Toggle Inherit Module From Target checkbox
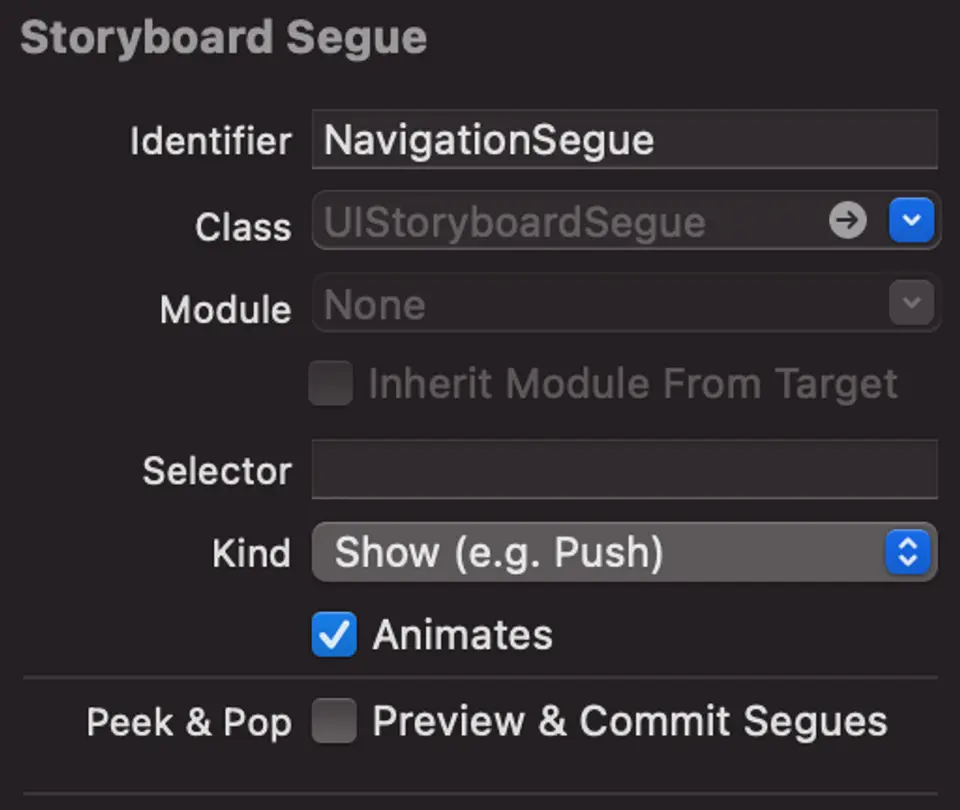The image size is (960, 810). (331, 384)
